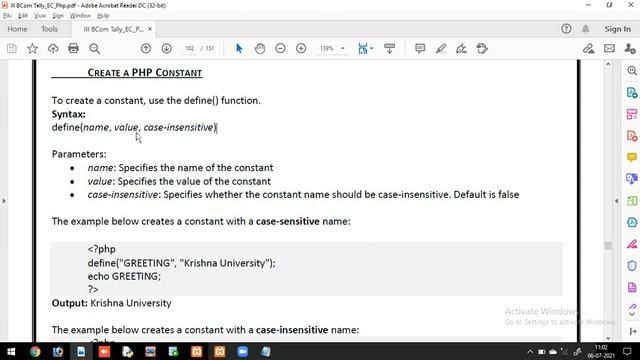Add a comment sticky note
640x360 pixels.
420,49
